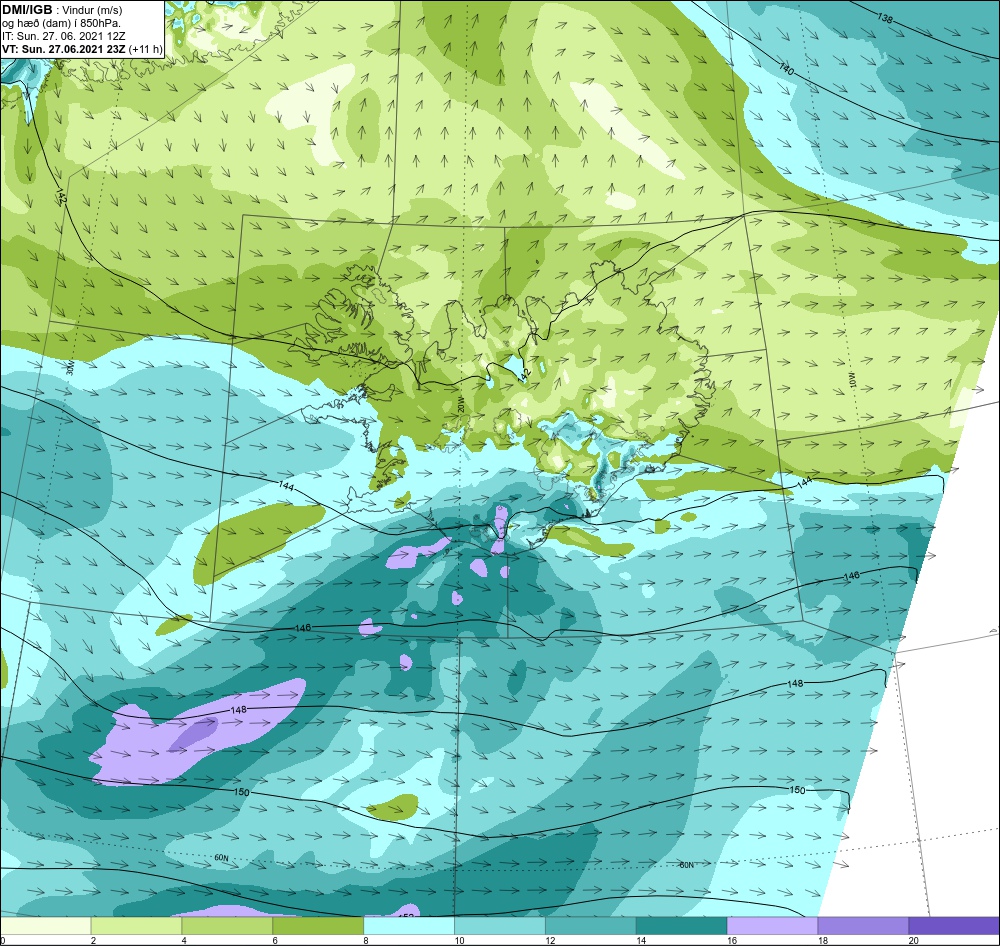Click the legend tick value '18'
1000x946 pixels.
[823, 940]
